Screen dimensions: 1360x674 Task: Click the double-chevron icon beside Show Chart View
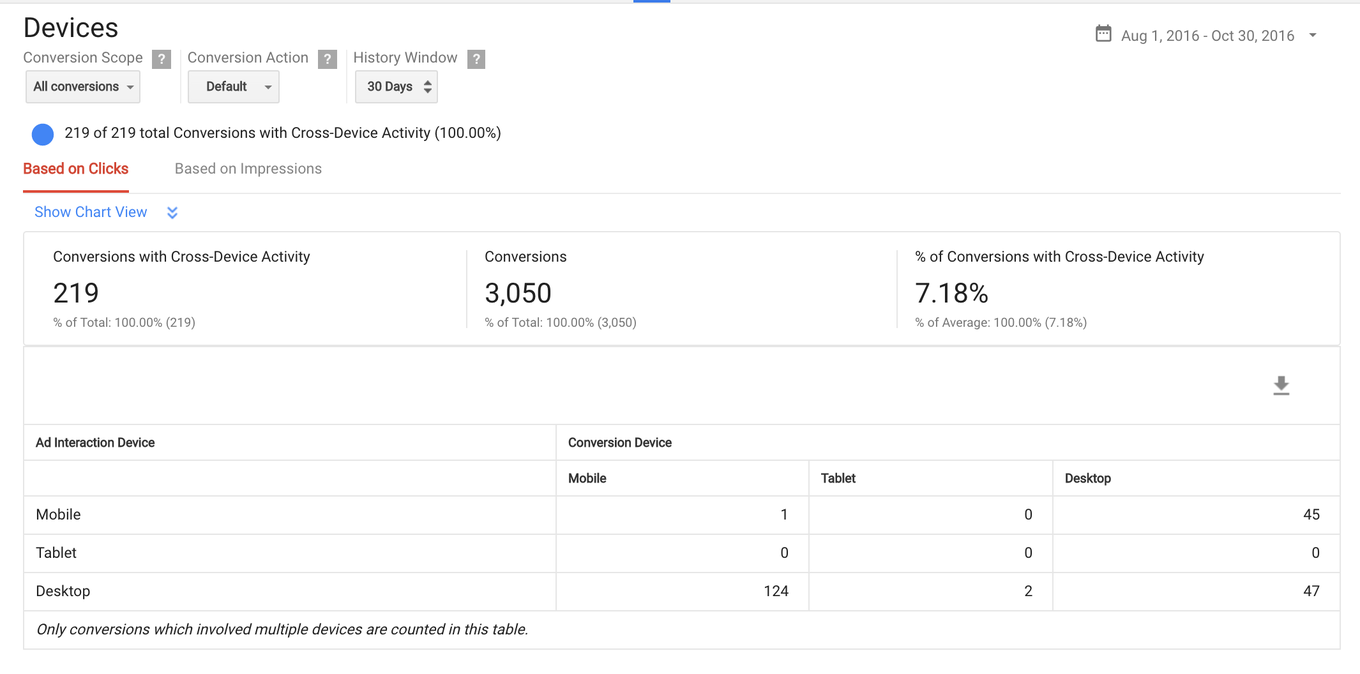(x=171, y=212)
